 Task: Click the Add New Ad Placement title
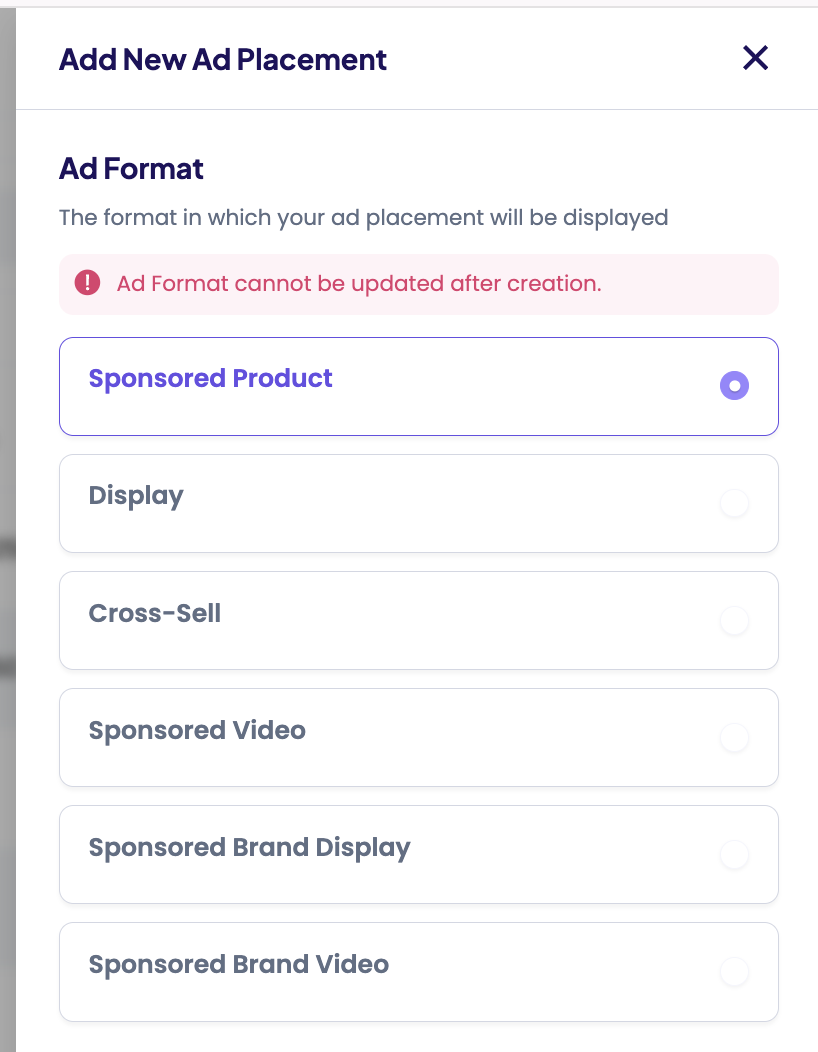222,60
